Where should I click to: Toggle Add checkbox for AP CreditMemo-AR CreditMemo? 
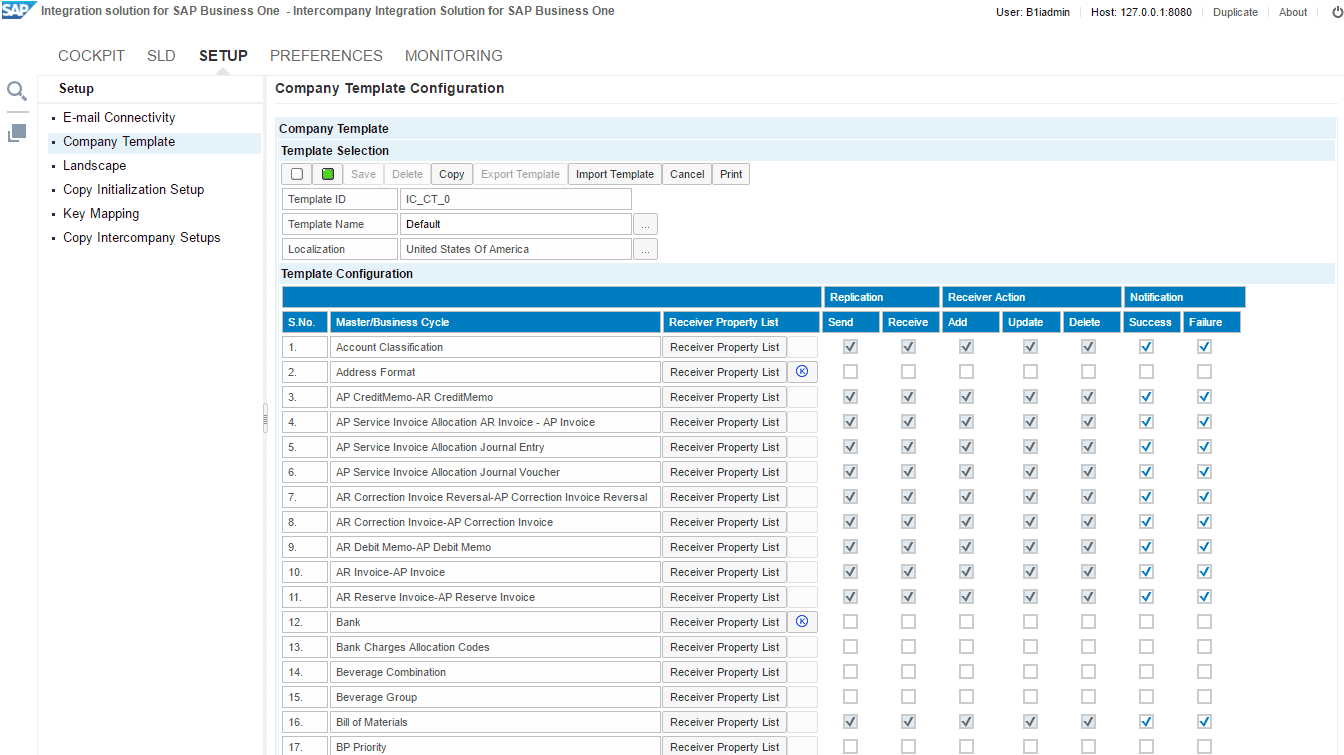tap(967, 397)
